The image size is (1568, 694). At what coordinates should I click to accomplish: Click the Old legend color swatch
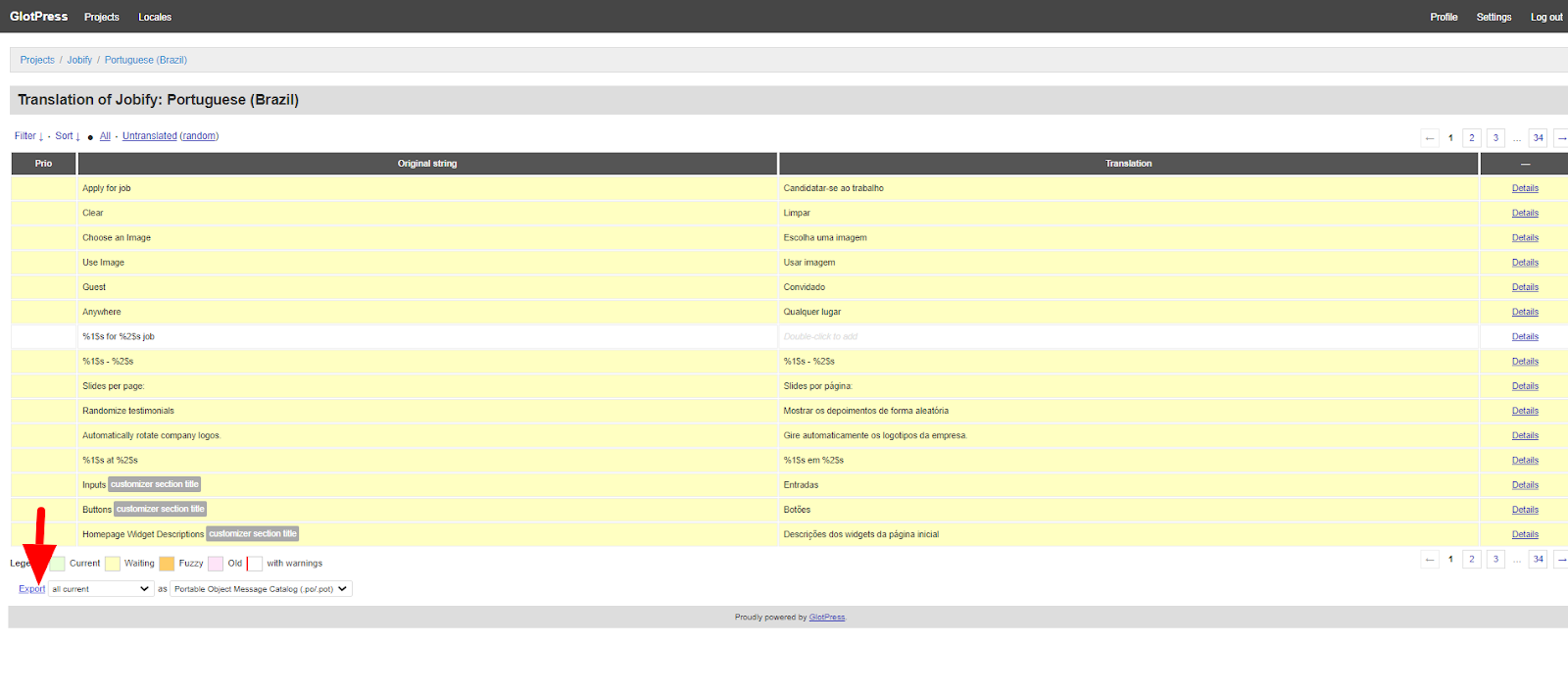point(216,564)
